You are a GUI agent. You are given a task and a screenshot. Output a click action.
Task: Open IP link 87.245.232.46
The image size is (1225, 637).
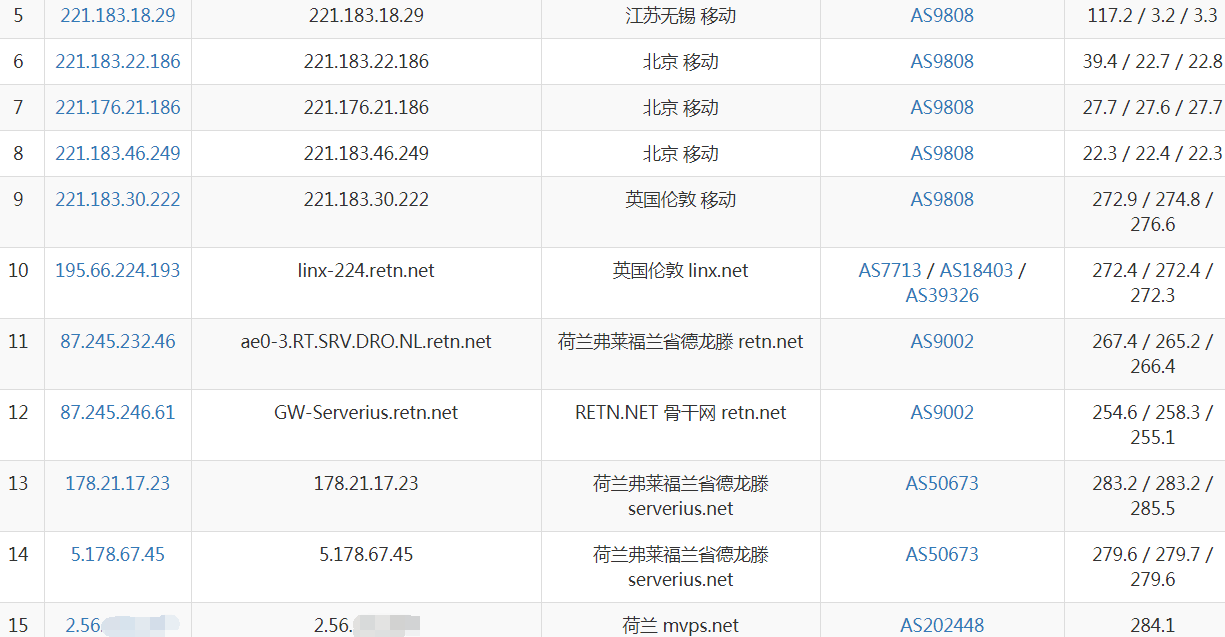pos(118,342)
